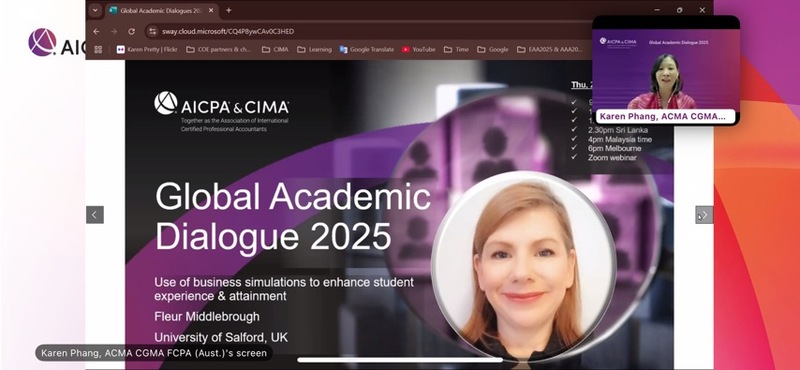The height and width of the screenshot is (370, 800).
Task: View site information icon in address bar
Action: click(152, 31)
